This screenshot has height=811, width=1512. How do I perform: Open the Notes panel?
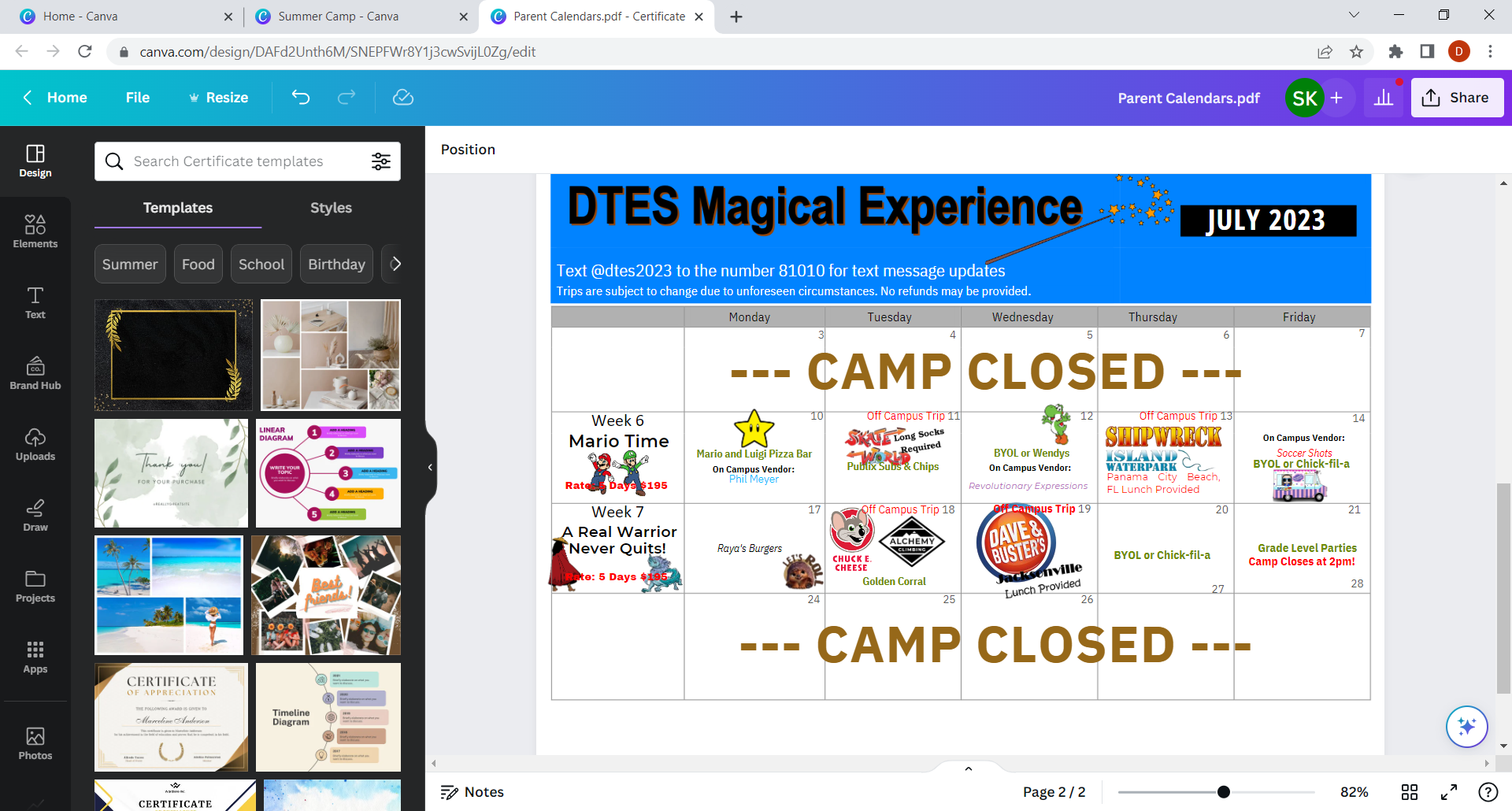point(472,792)
